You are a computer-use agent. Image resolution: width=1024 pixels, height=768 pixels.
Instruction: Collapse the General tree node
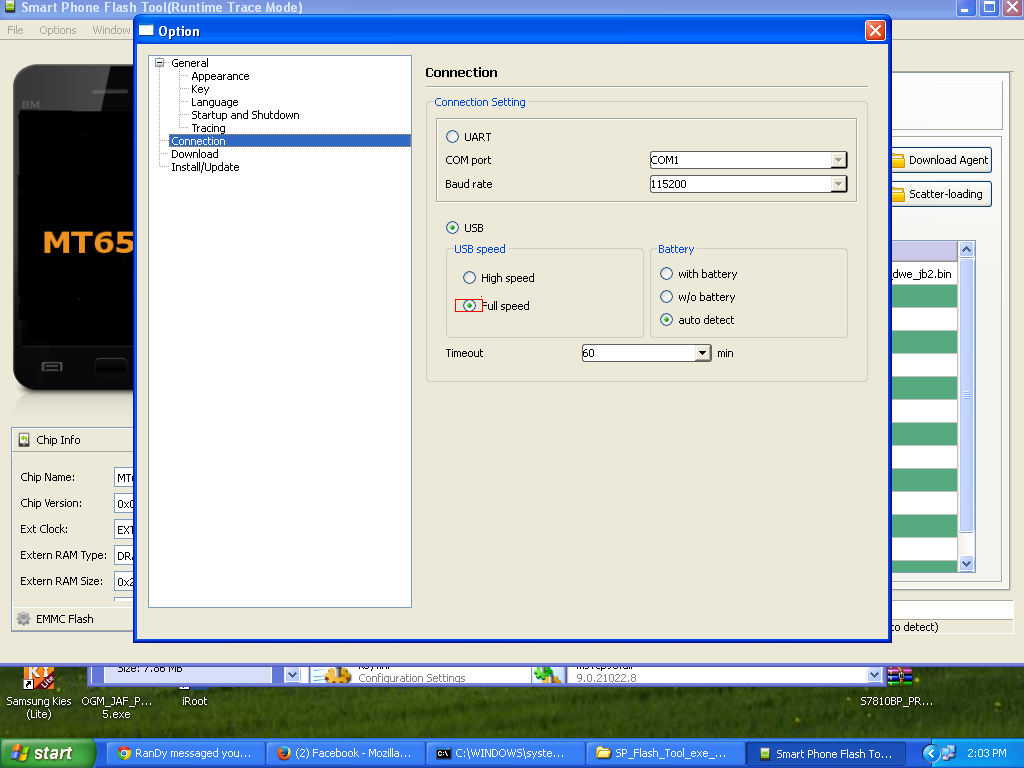(159, 63)
